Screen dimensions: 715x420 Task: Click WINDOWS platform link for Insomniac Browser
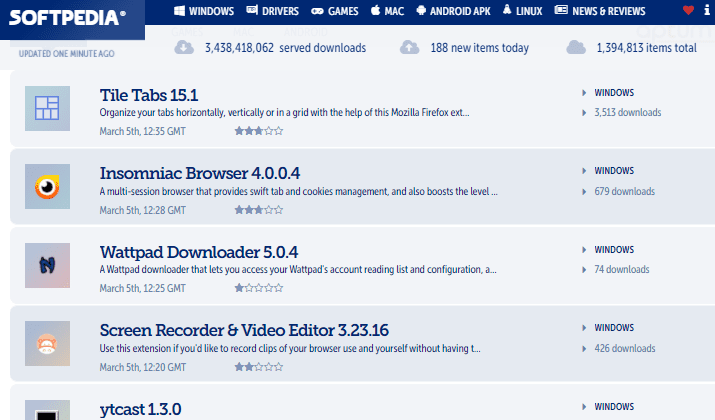[614, 171]
